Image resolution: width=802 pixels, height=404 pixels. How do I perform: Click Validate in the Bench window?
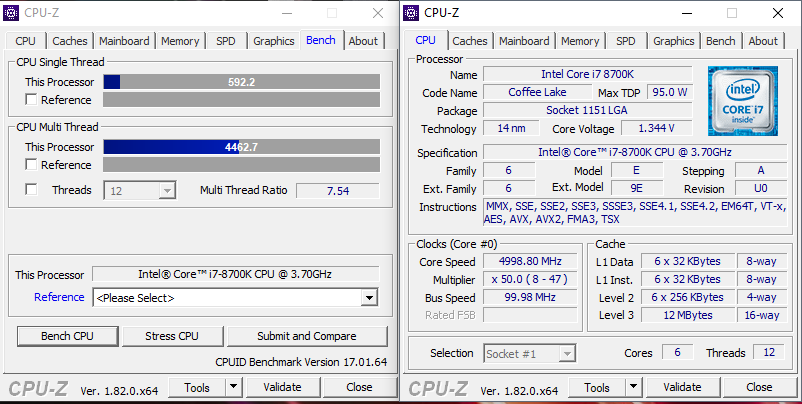coord(282,387)
